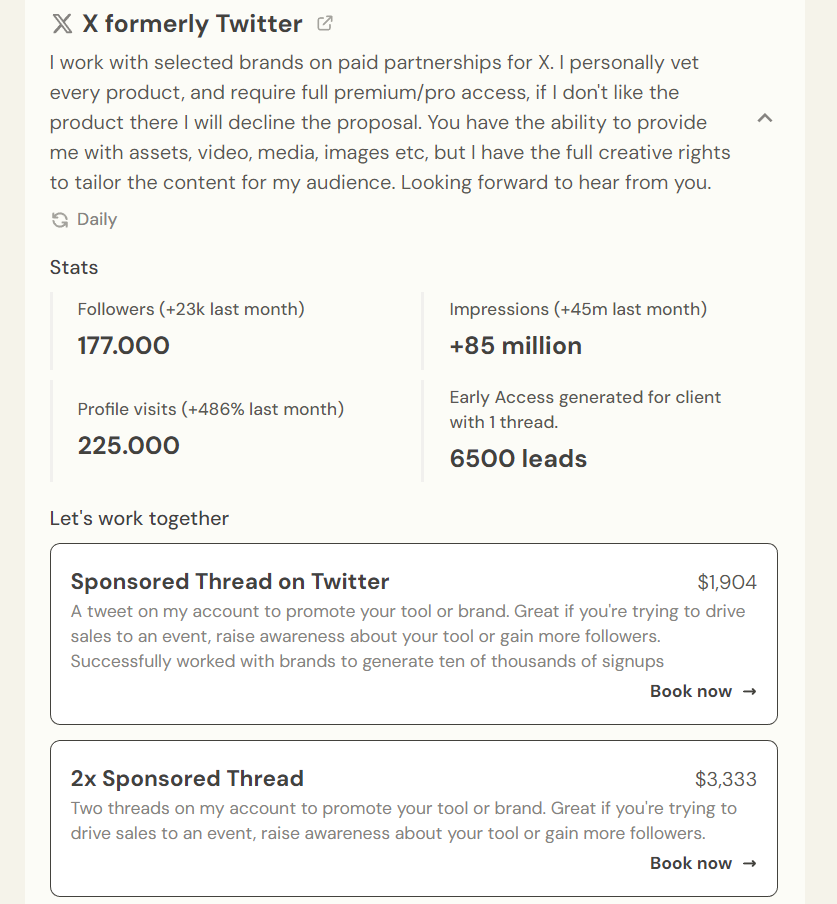Click the $1,904 price
Screen dimensions: 837x904
[x=727, y=582]
